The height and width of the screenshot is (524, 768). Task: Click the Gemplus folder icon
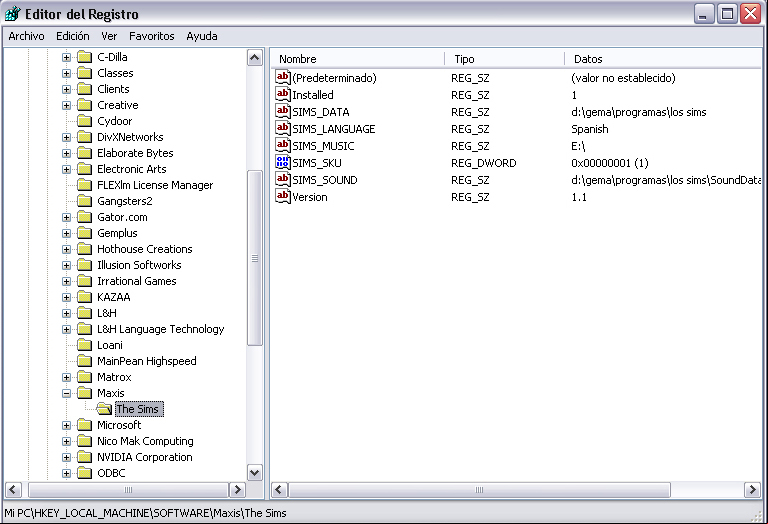click(x=85, y=233)
